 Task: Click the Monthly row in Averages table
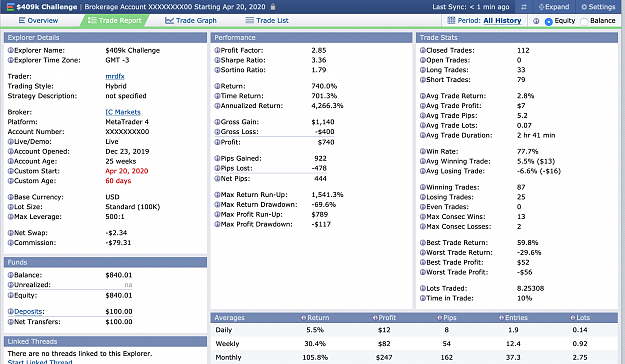coord(414,357)
